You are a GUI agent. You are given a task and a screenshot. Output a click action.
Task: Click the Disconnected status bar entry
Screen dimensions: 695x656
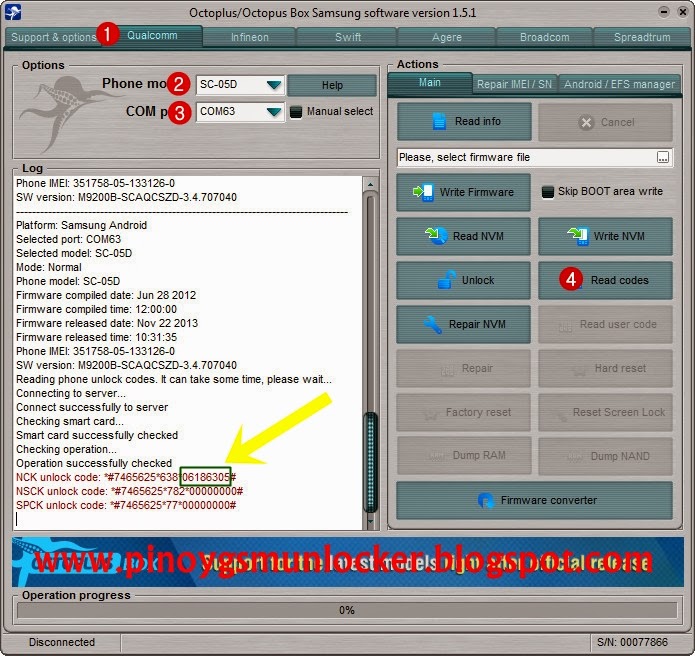coord(62,642)
